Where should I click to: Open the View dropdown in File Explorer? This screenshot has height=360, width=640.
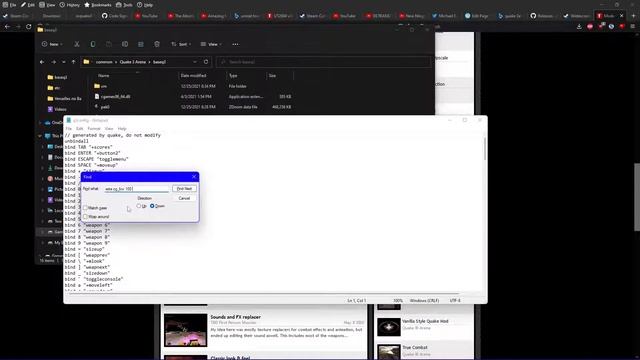pos(211,44)
